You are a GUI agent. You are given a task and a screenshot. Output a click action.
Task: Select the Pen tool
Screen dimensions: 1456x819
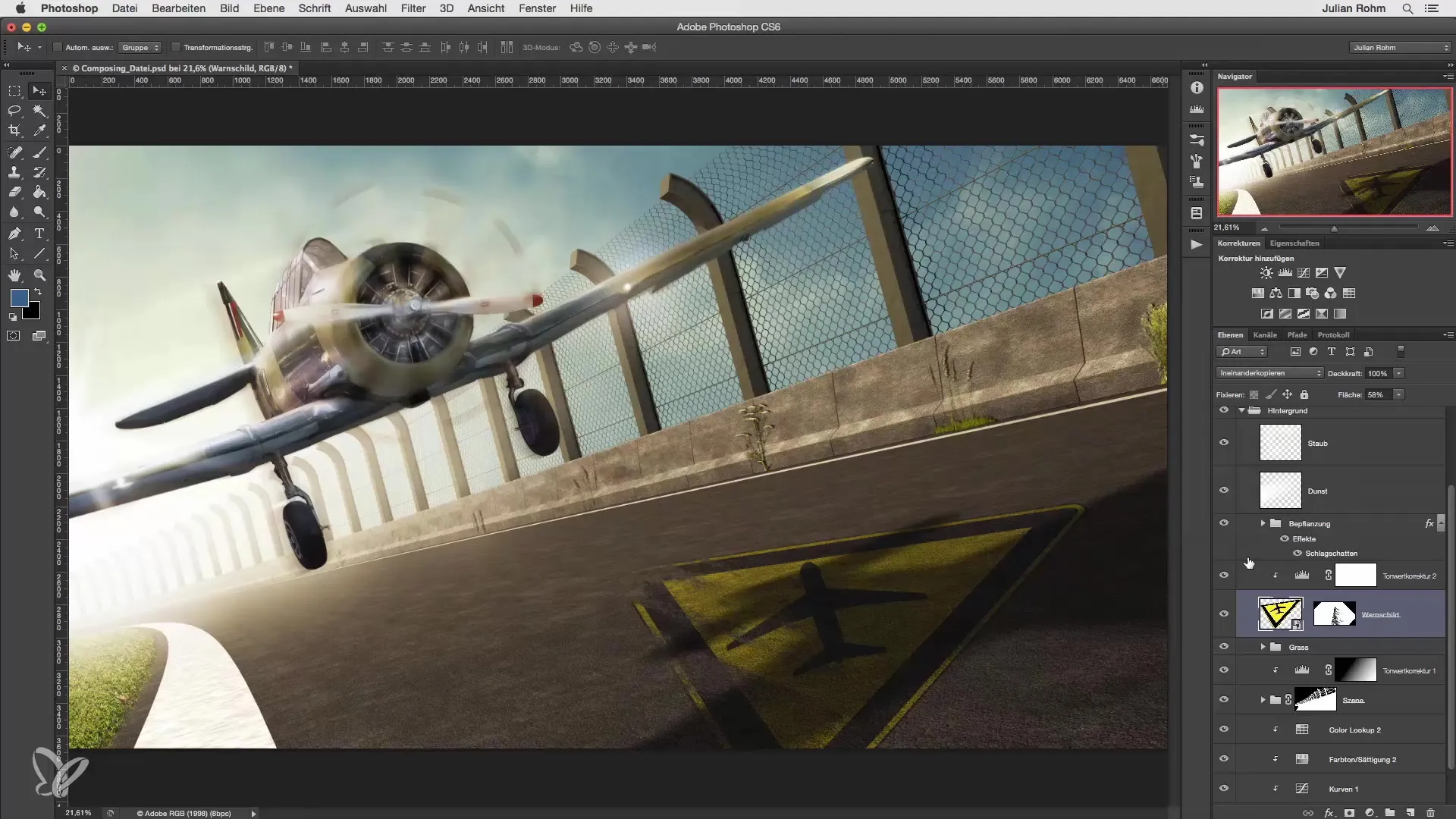pyautogui.click(x=14, y=234)
